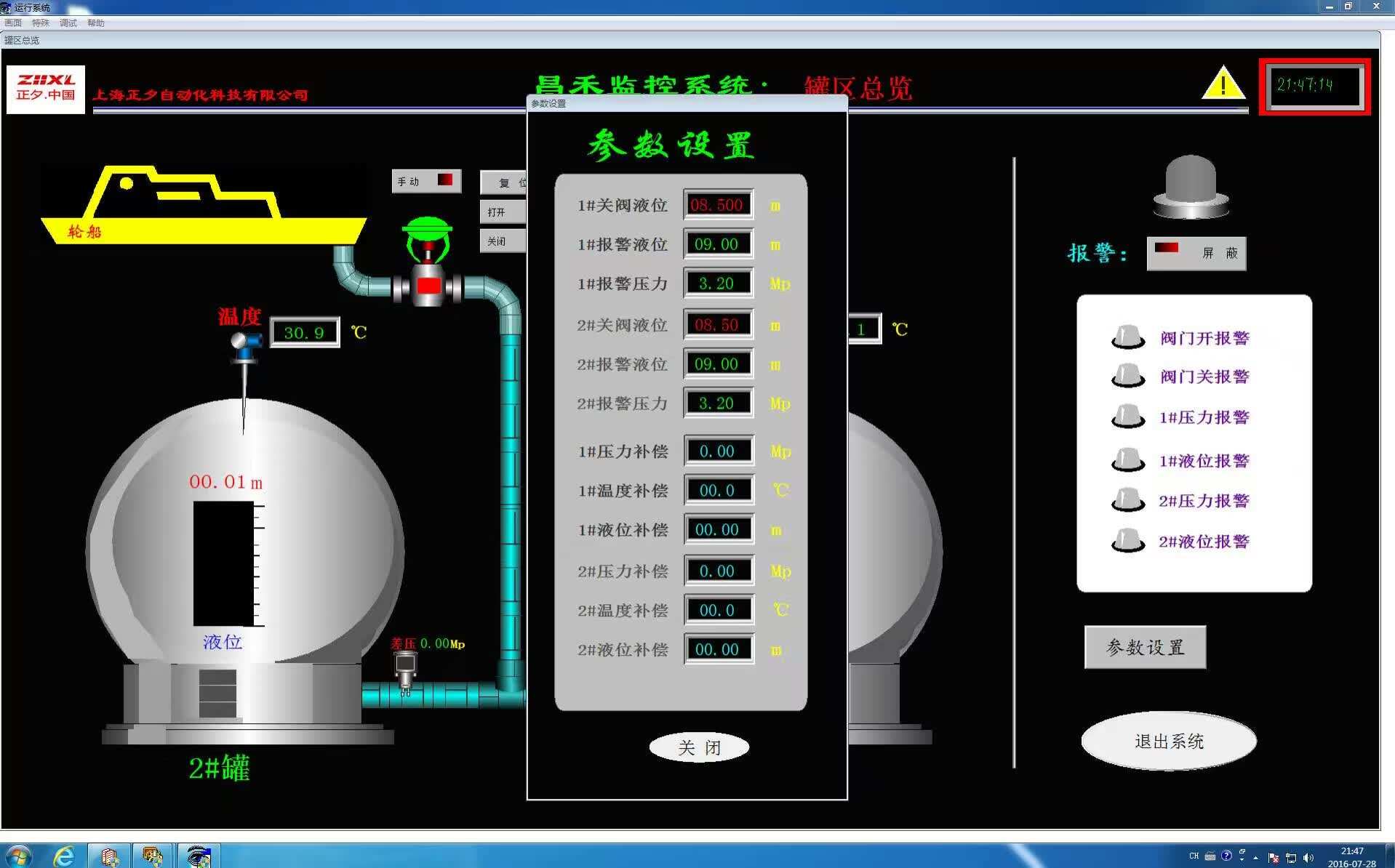The width and height of the screenshot is (1395, 868).
Task: Click the yellow warning triangle icon
Action: [1223, 84]
